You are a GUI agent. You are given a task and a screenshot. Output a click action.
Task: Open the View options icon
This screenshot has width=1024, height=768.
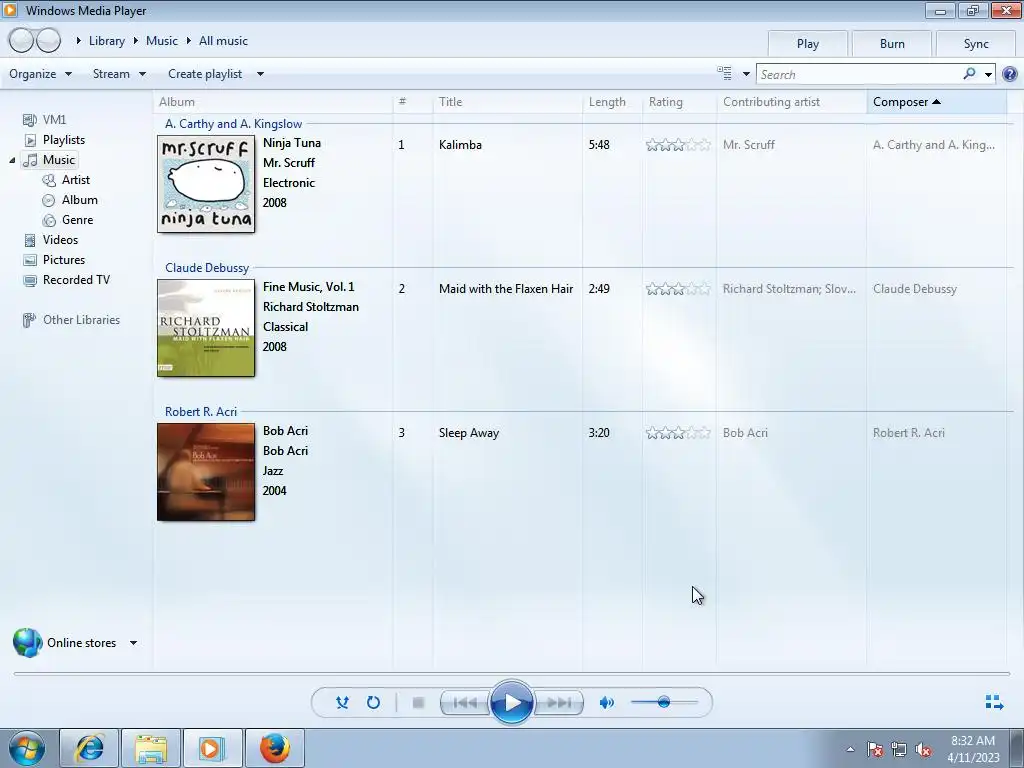click(x=724, y=73)
